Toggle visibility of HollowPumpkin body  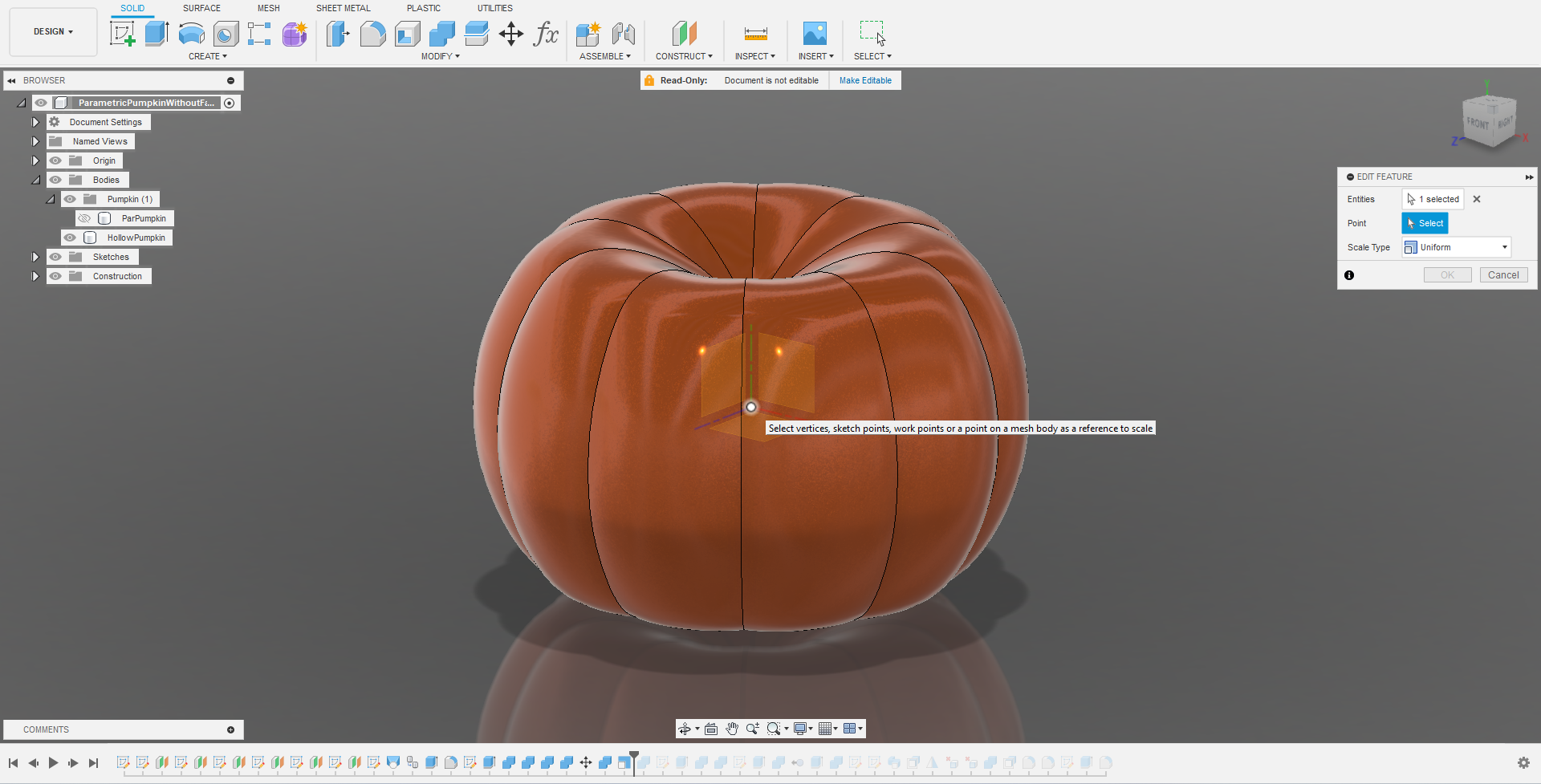coord(70,238)
